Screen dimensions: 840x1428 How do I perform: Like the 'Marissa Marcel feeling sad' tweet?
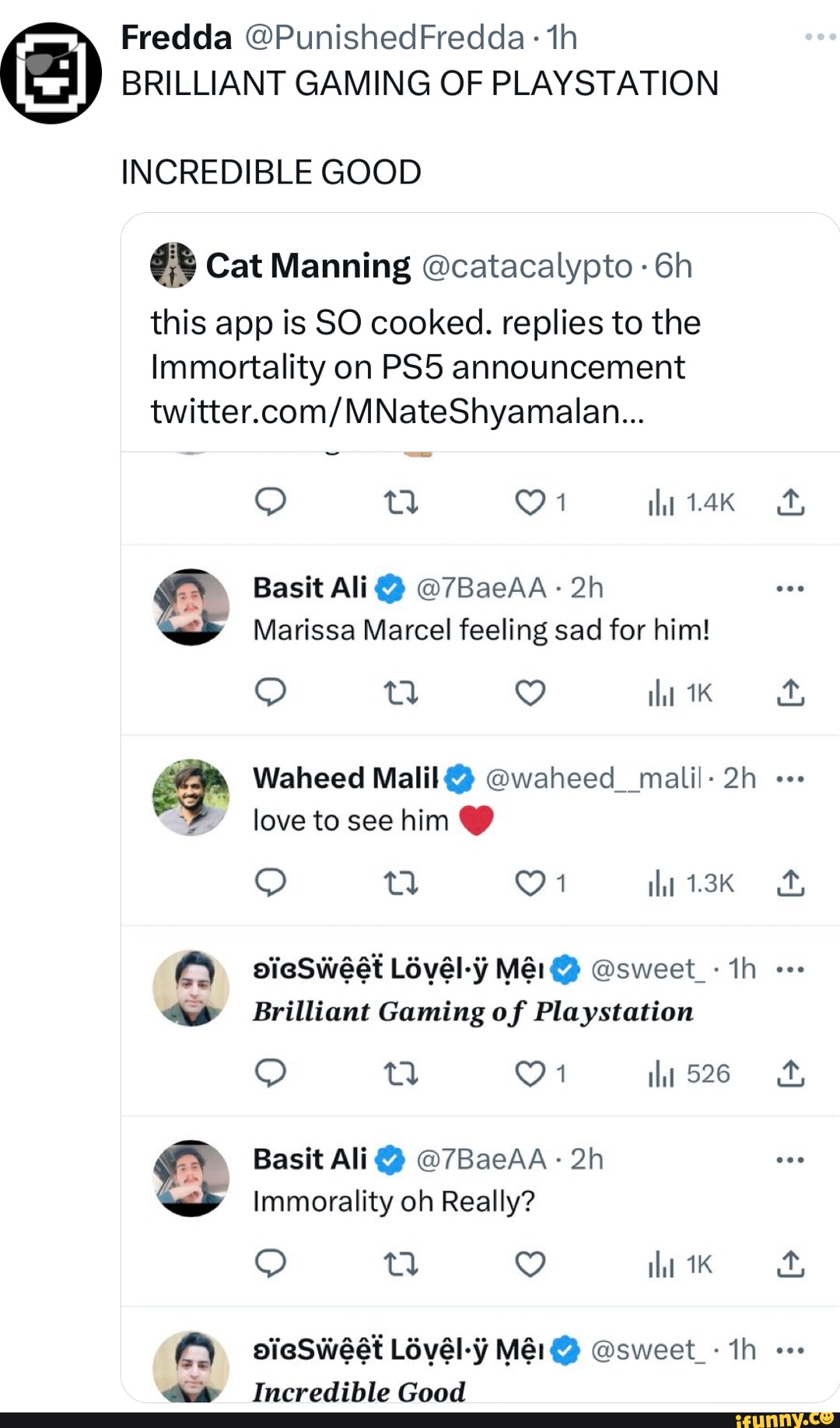530,691
